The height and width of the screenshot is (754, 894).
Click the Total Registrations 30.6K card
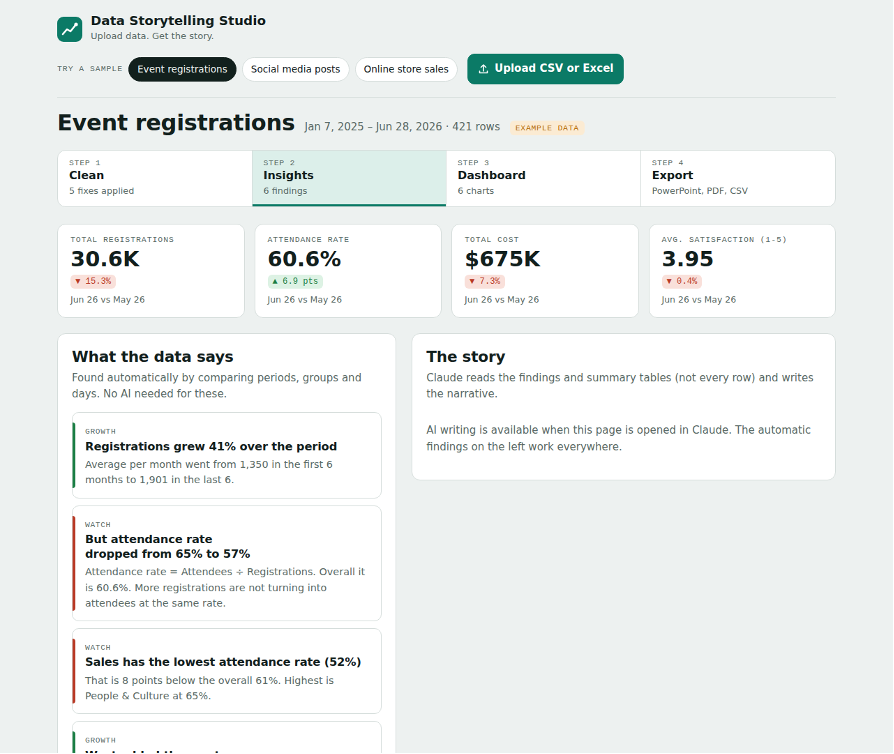[151, 271]
